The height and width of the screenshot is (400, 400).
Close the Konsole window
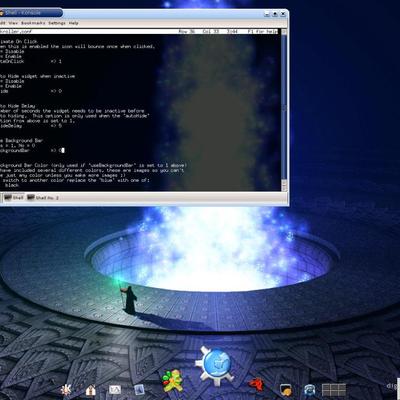click(x=283, y=14)
